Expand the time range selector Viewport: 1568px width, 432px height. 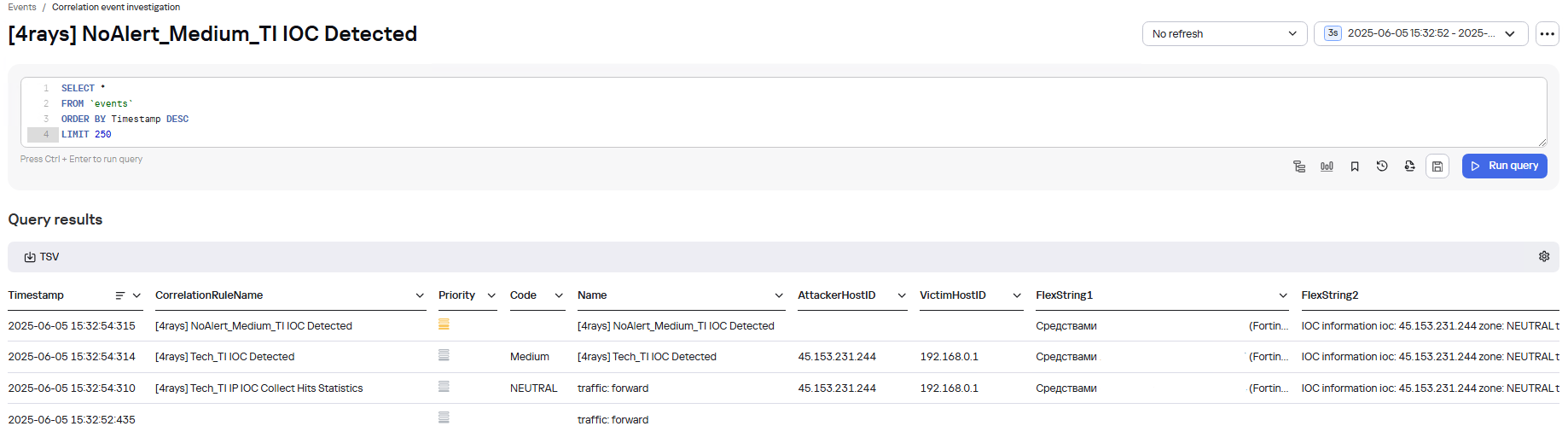1420,34
